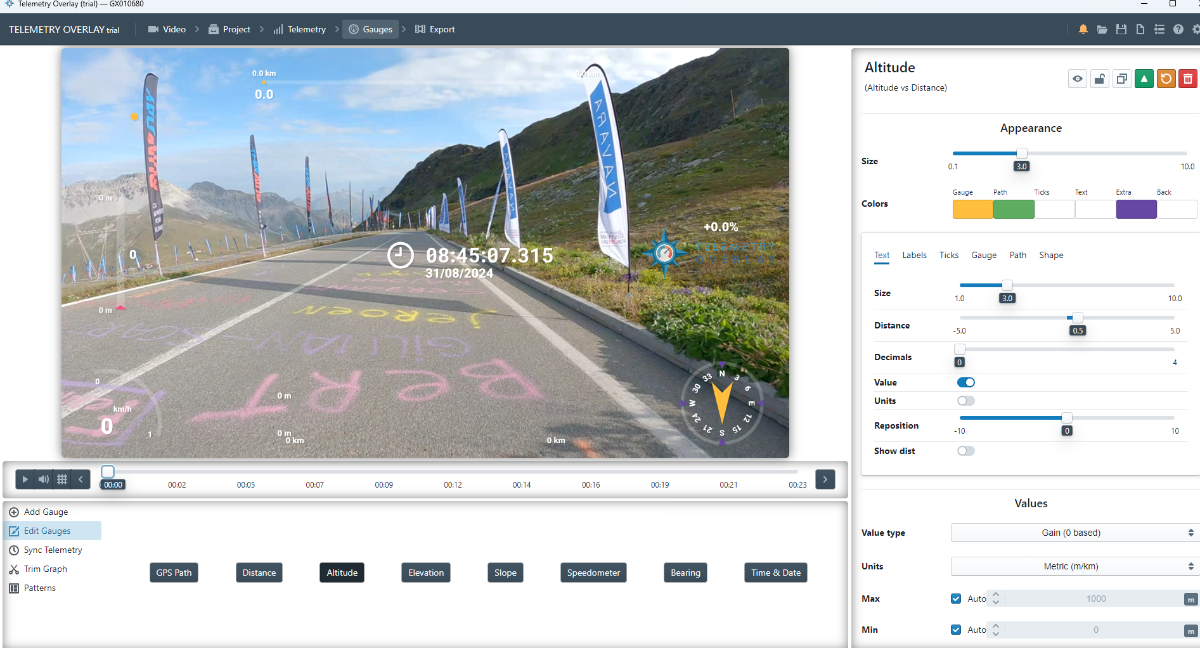The width and height of the screenshot is (1200, 648).
Task: Select the Speedometer gauge button
Action: [x=594, y=573]
